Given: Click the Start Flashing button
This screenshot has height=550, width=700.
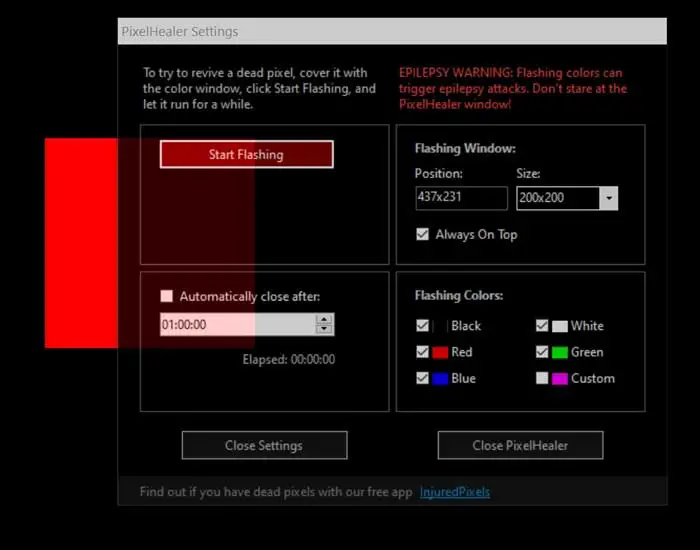Looking at the screenshot, I should pos(246,154).
